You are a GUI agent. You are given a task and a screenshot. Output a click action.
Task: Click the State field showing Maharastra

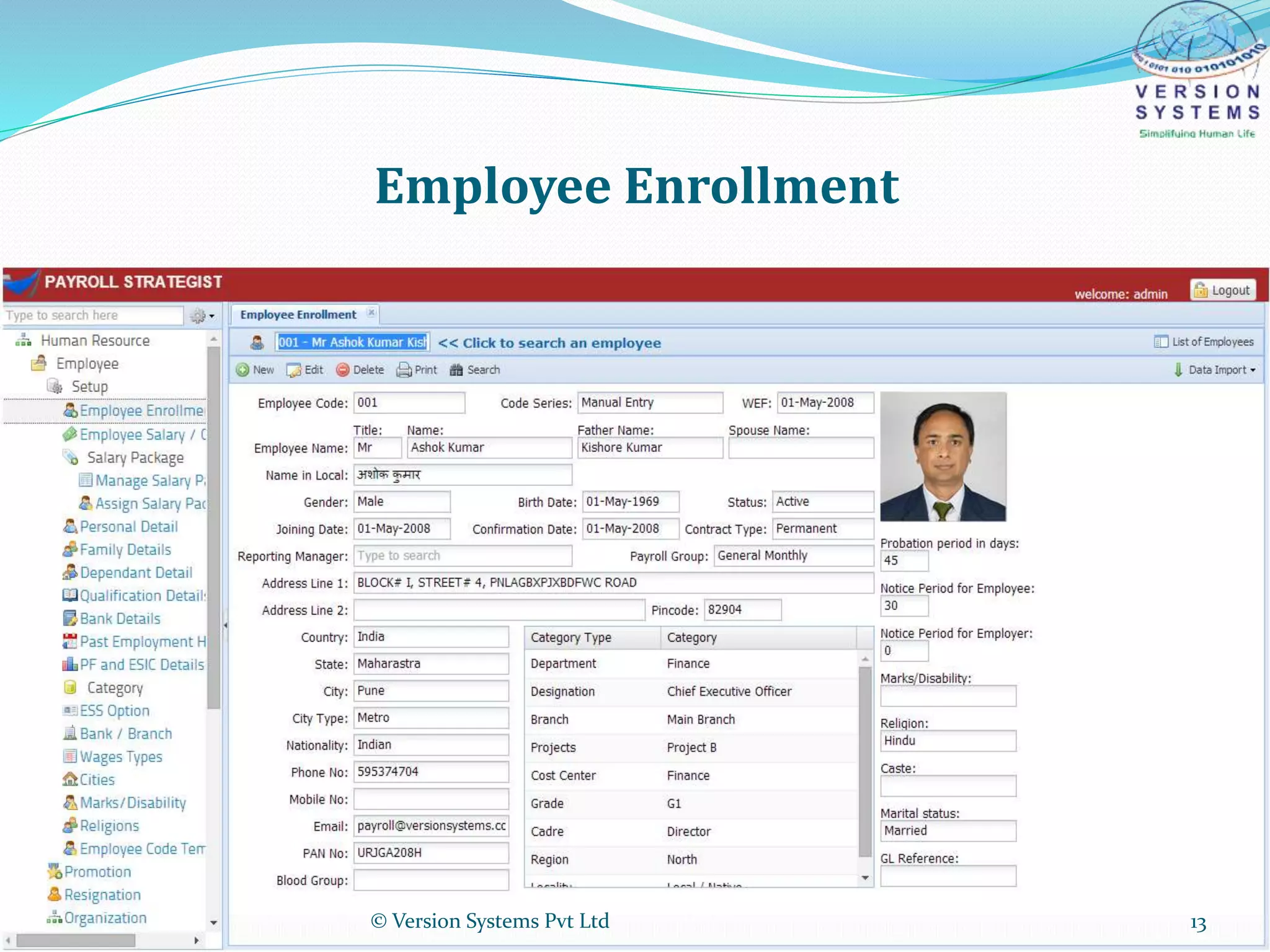point(431,664)
